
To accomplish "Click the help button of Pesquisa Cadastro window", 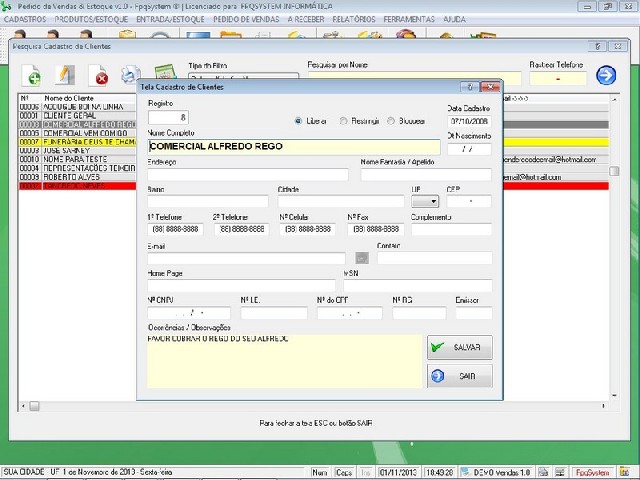I will click(x=597, y=46).
